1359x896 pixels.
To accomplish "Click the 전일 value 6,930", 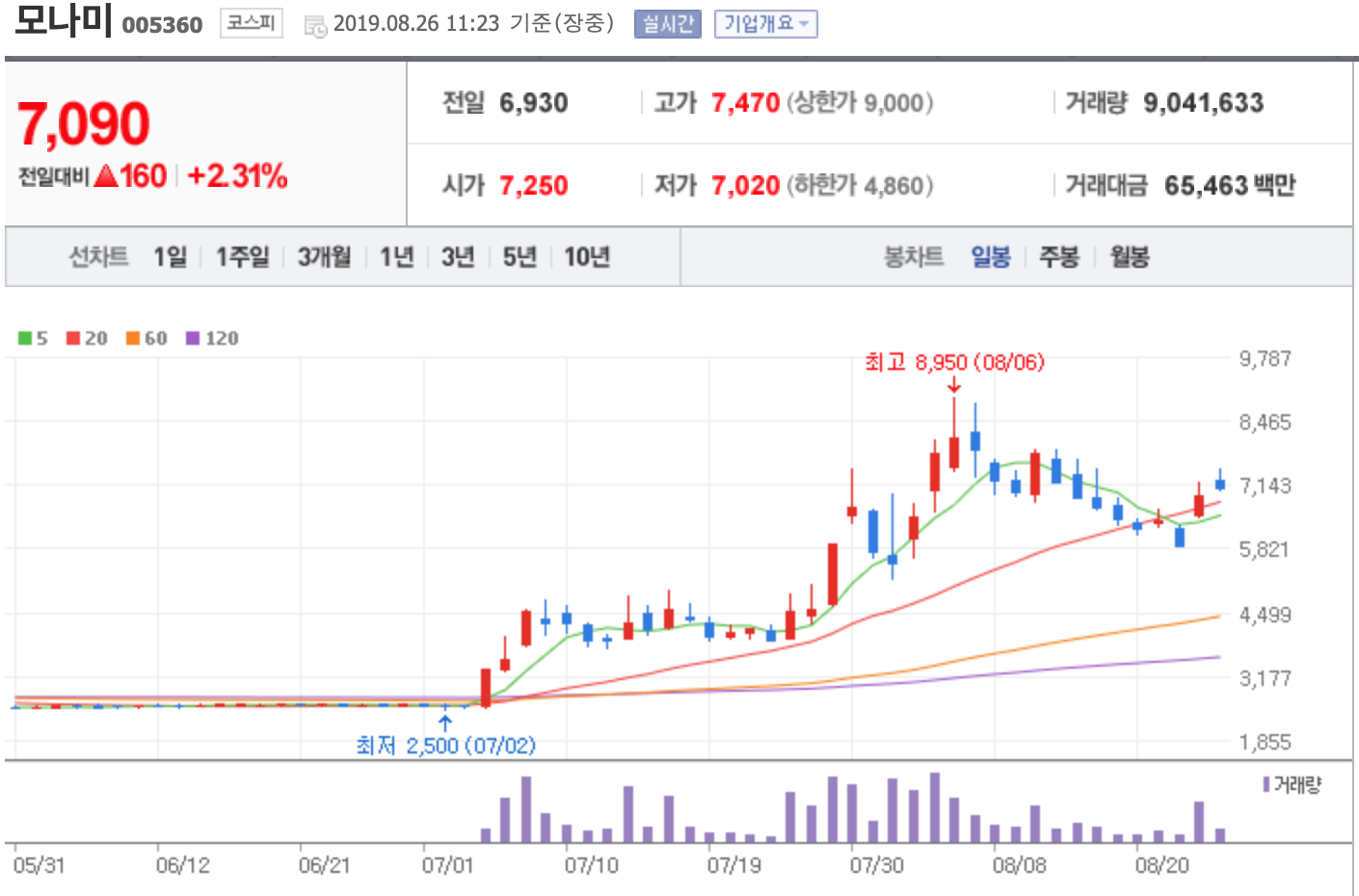I will tap(533, 103).
